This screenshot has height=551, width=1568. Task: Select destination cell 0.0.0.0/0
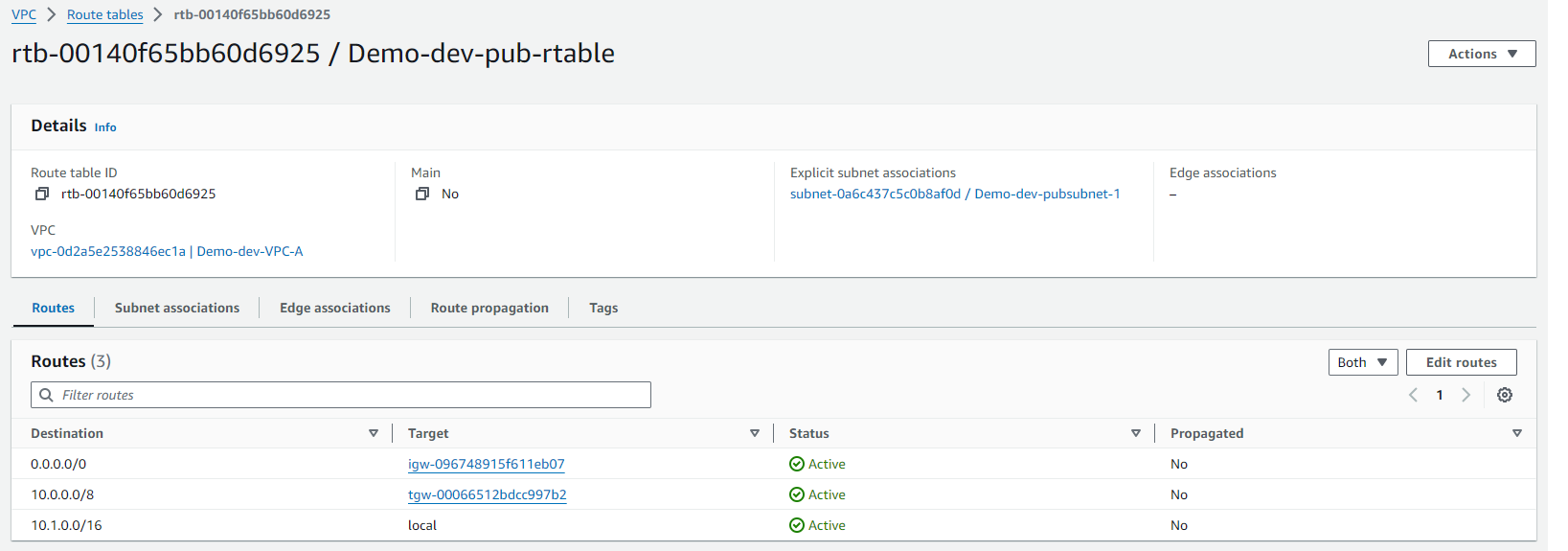click(58, 464)
